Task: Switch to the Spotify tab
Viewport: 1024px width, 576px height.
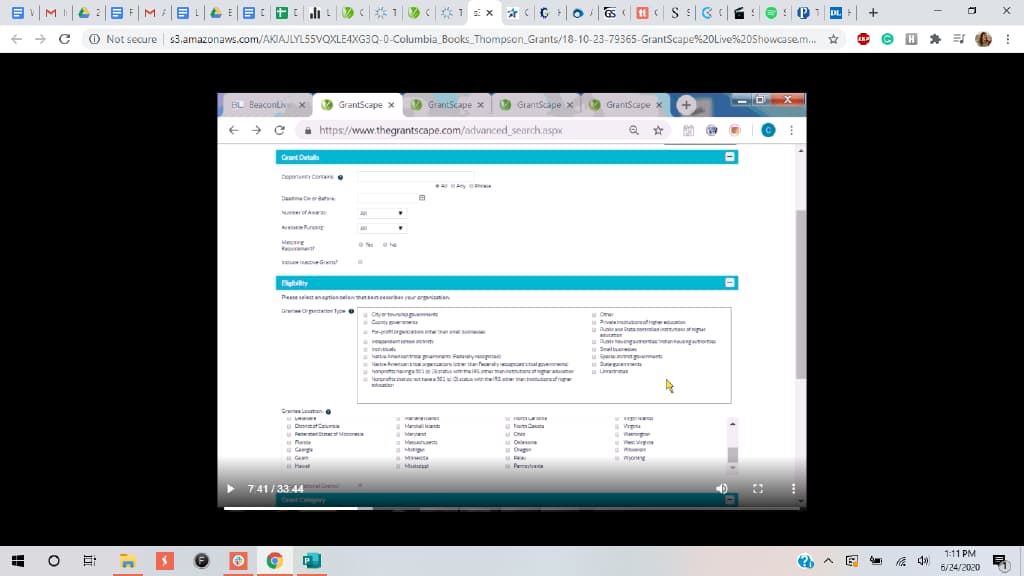Action: 771,12
